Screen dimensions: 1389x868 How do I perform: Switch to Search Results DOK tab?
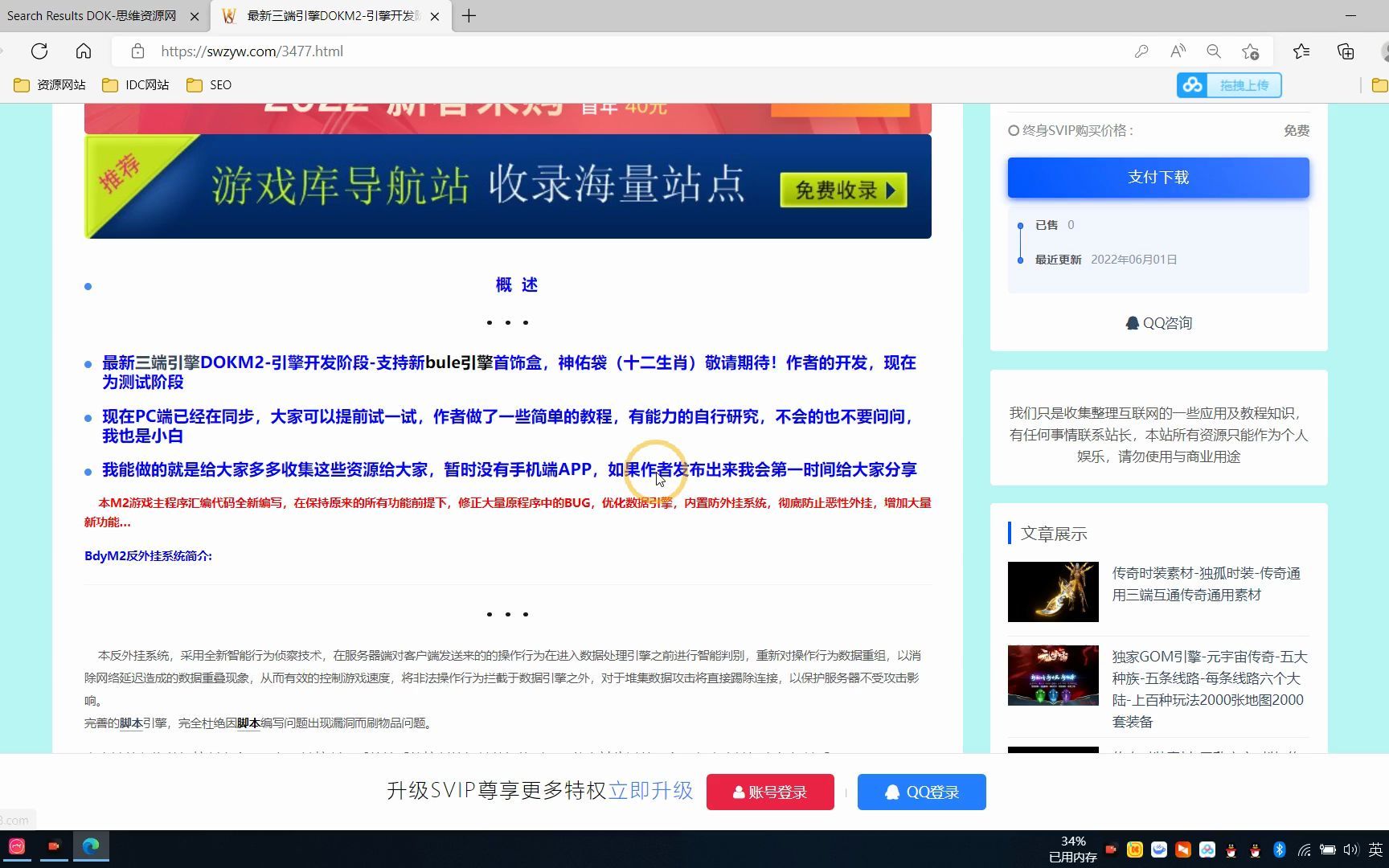point(92,16)
